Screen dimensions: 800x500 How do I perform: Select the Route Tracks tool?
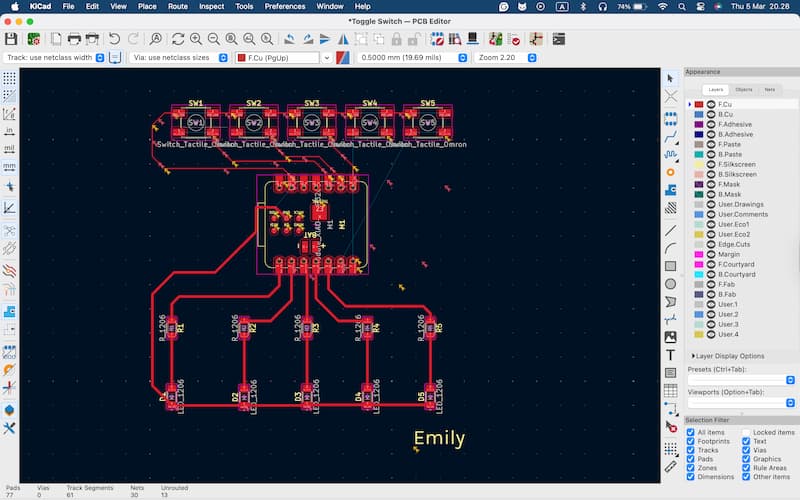[670, 137]
